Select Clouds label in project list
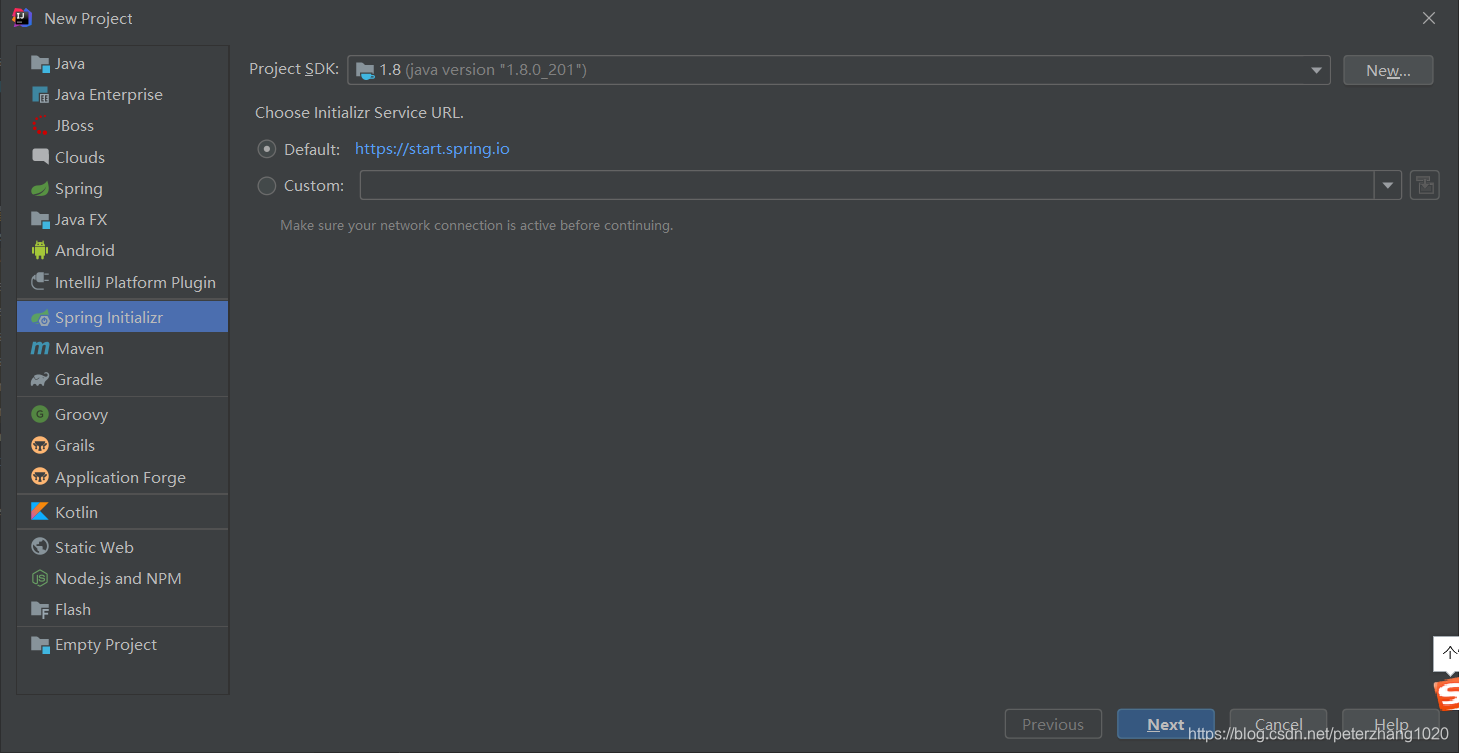1459x753 pixels. tap(80, 157)
